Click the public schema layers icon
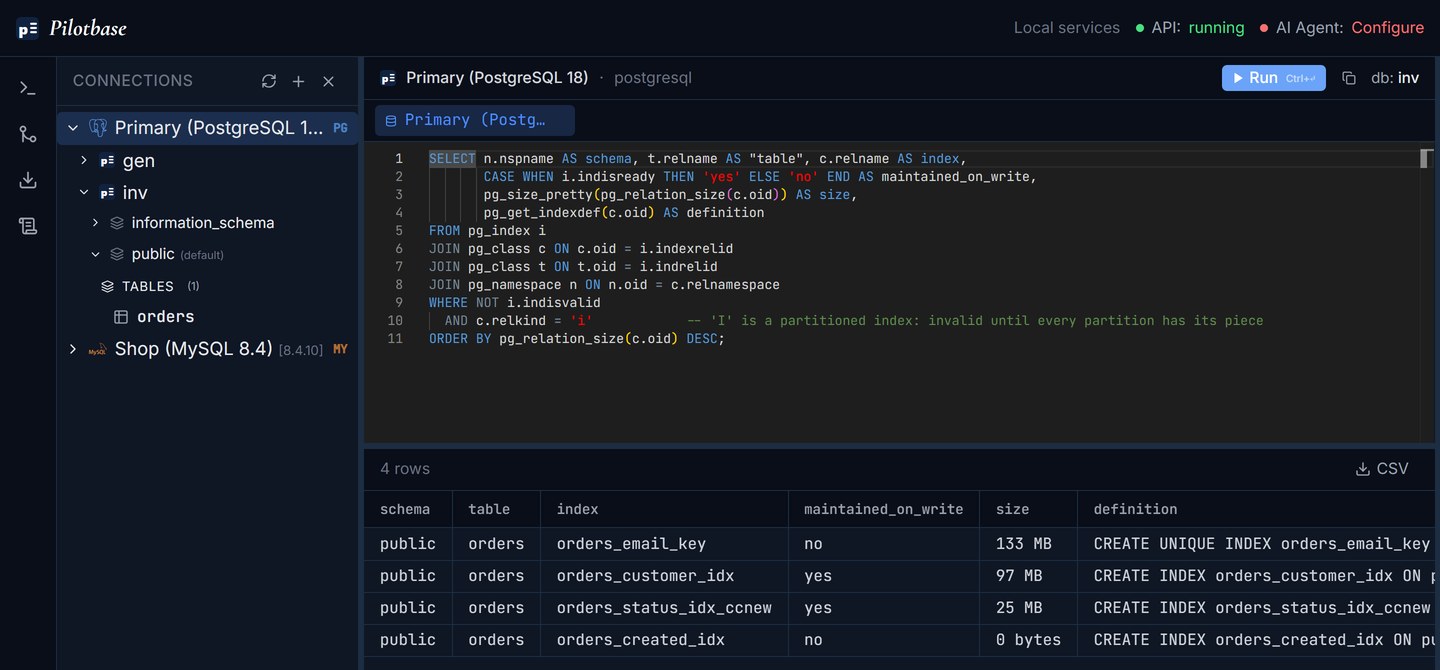 pyautogui.click(x=117, y=254)
